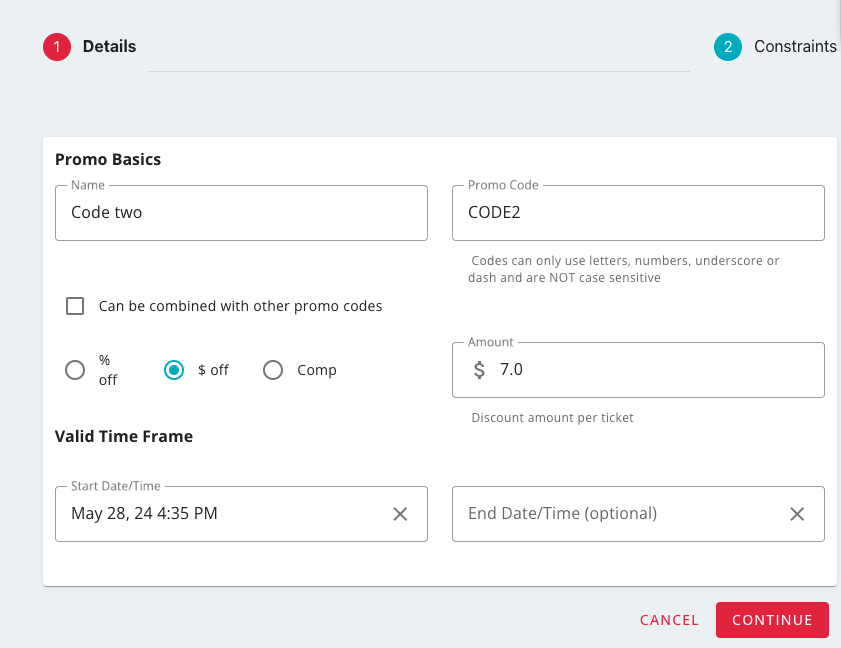The image size is (841, 648).
Task: Click the Valid Time Frame heading
Action: [124, 436]
